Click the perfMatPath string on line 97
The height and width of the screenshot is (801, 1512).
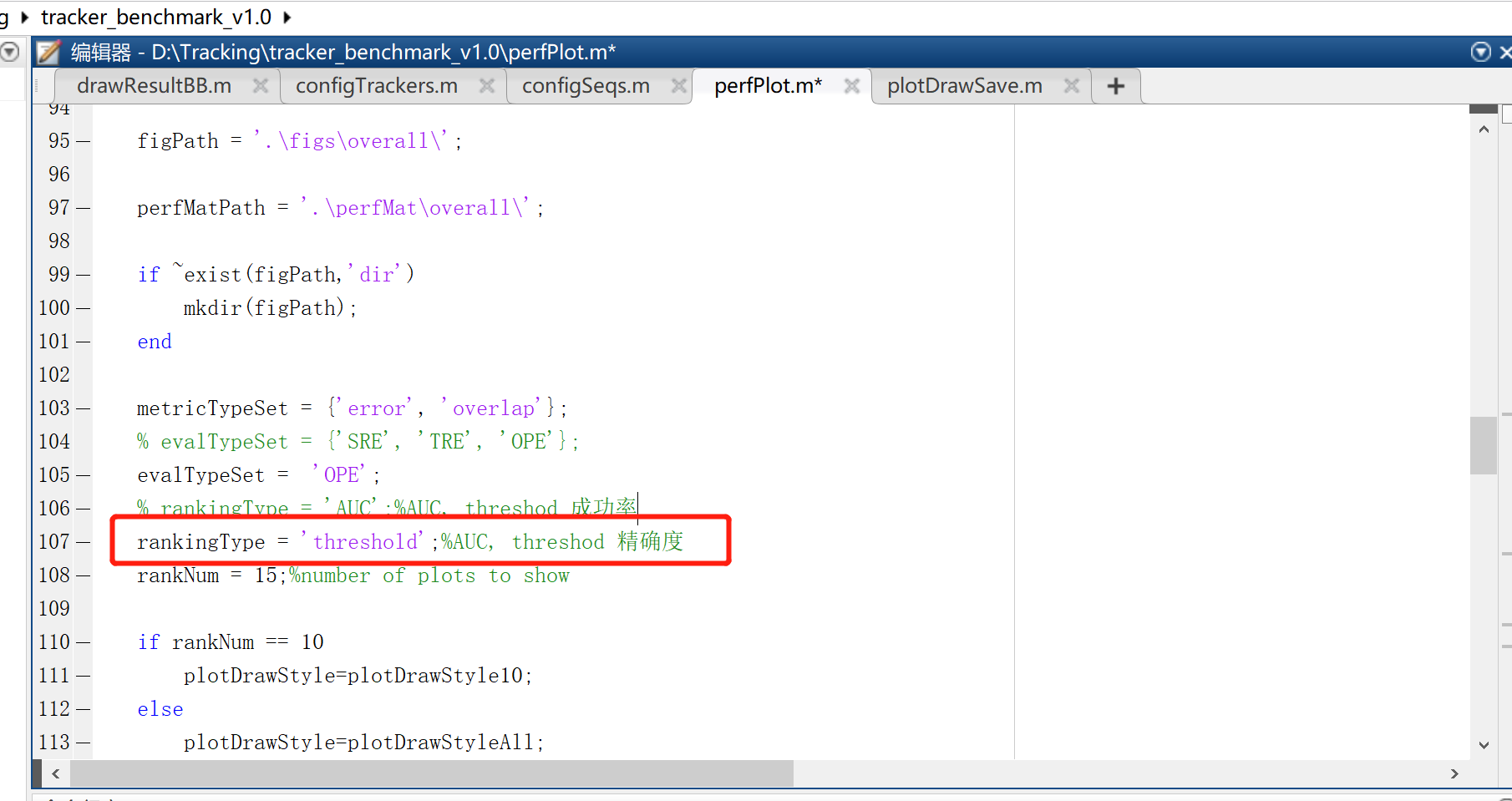tap(416, 207)
